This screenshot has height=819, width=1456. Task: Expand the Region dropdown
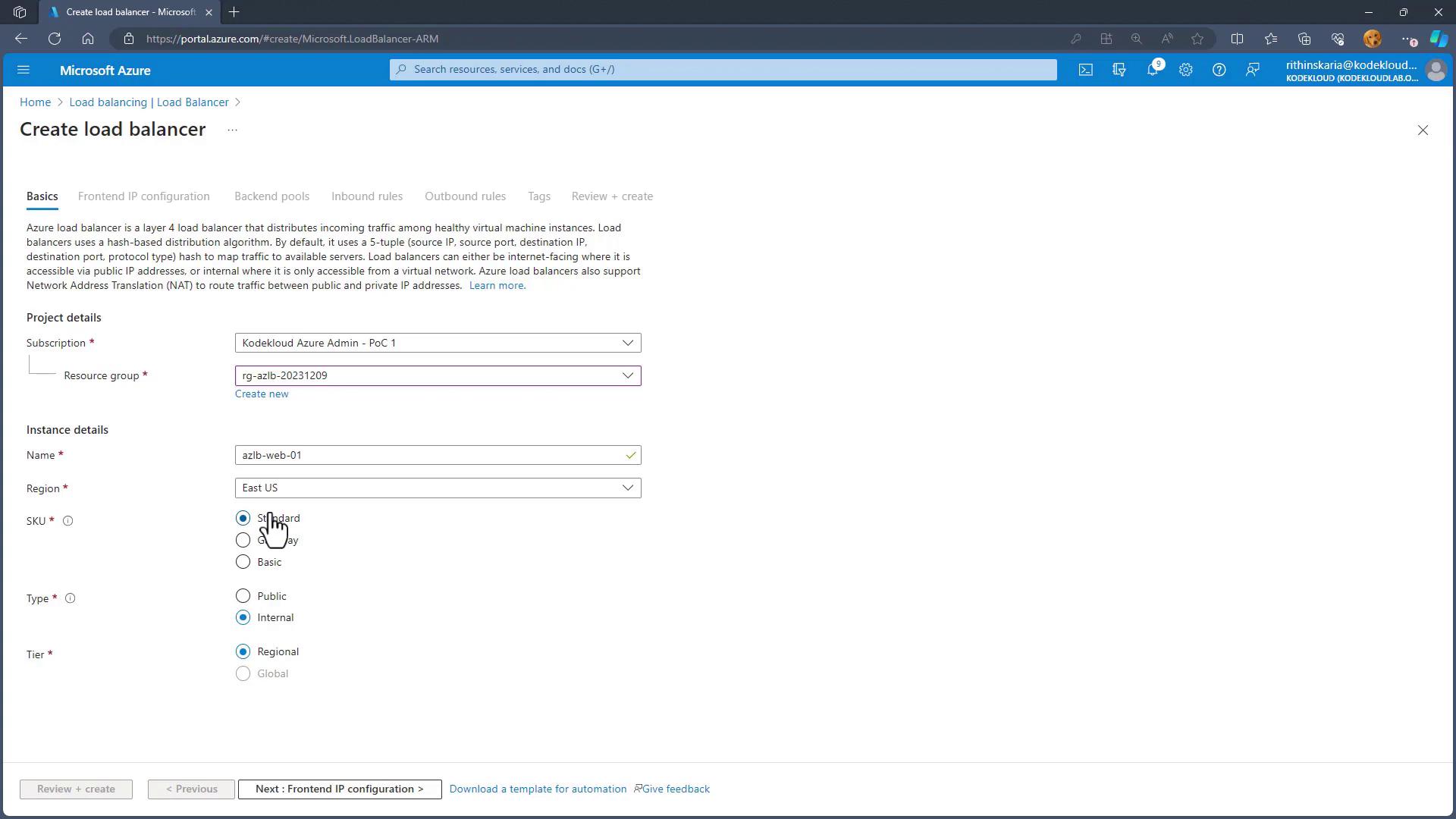[x=438, y=488]
